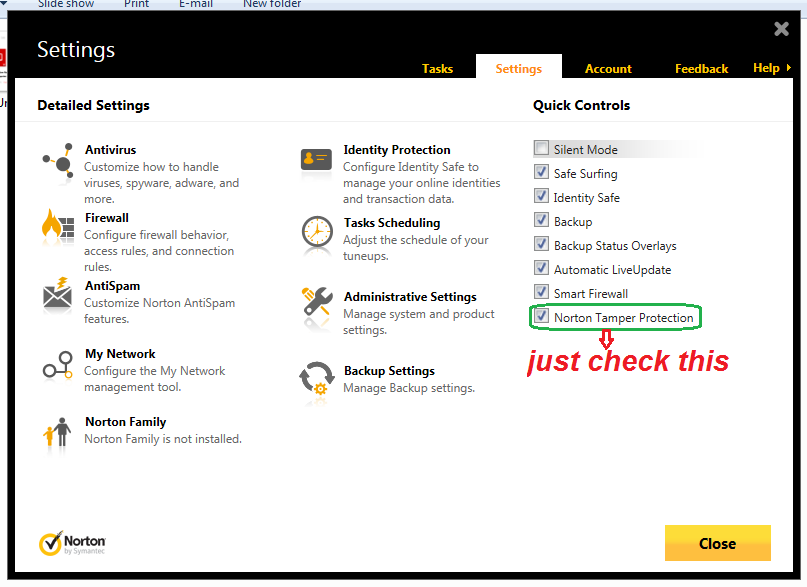Viewport: 807px width, 587px height.
Task: Open the Account tab
Action: click(607, 69)
